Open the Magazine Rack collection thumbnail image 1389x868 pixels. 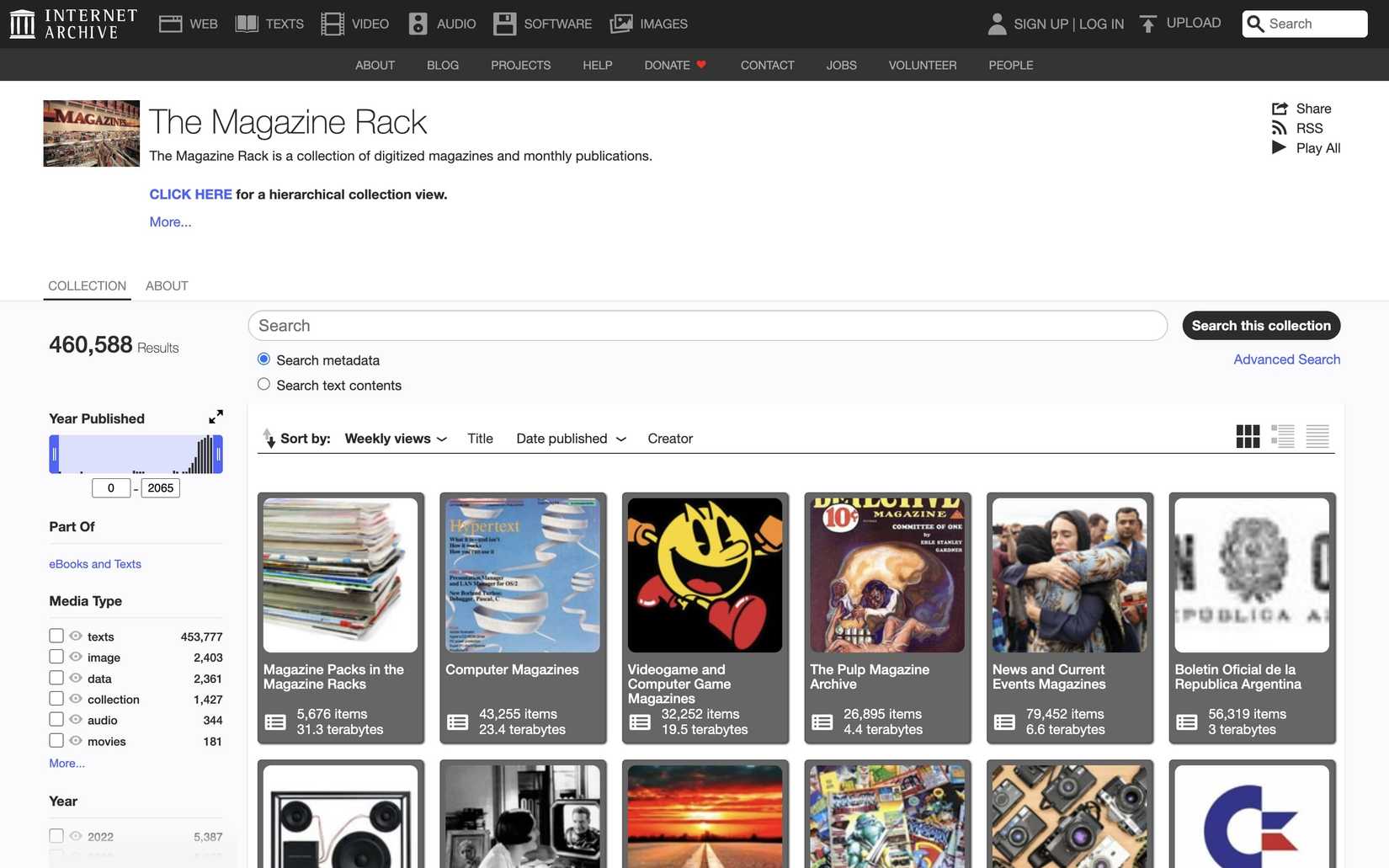click(92, 134)
